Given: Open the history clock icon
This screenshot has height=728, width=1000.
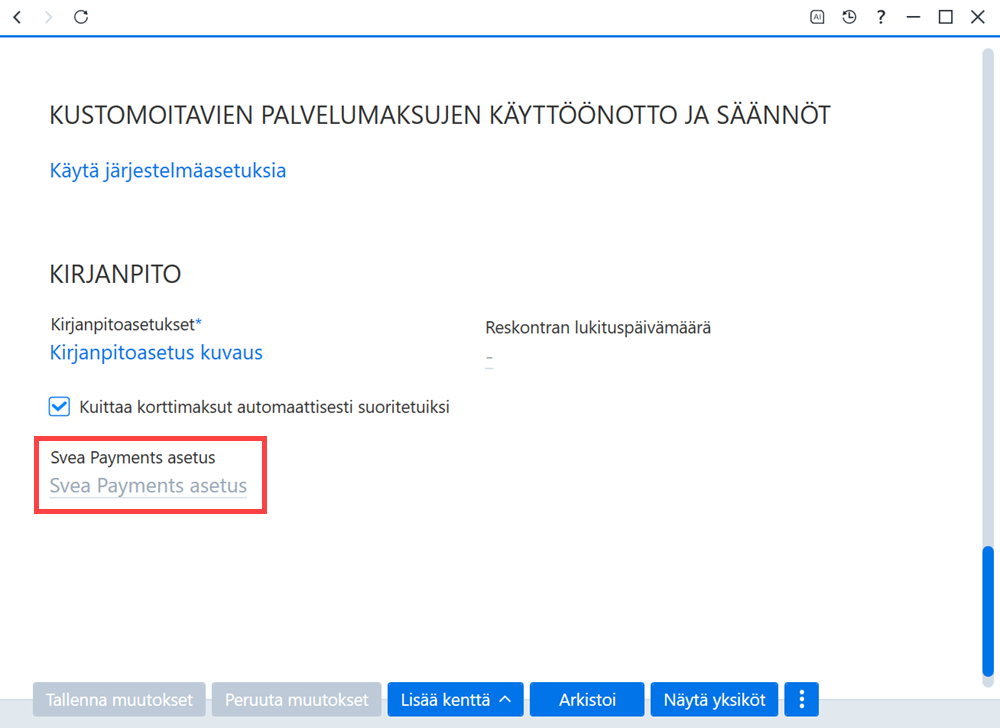Looking at the screenshot, I should (849, 17).
